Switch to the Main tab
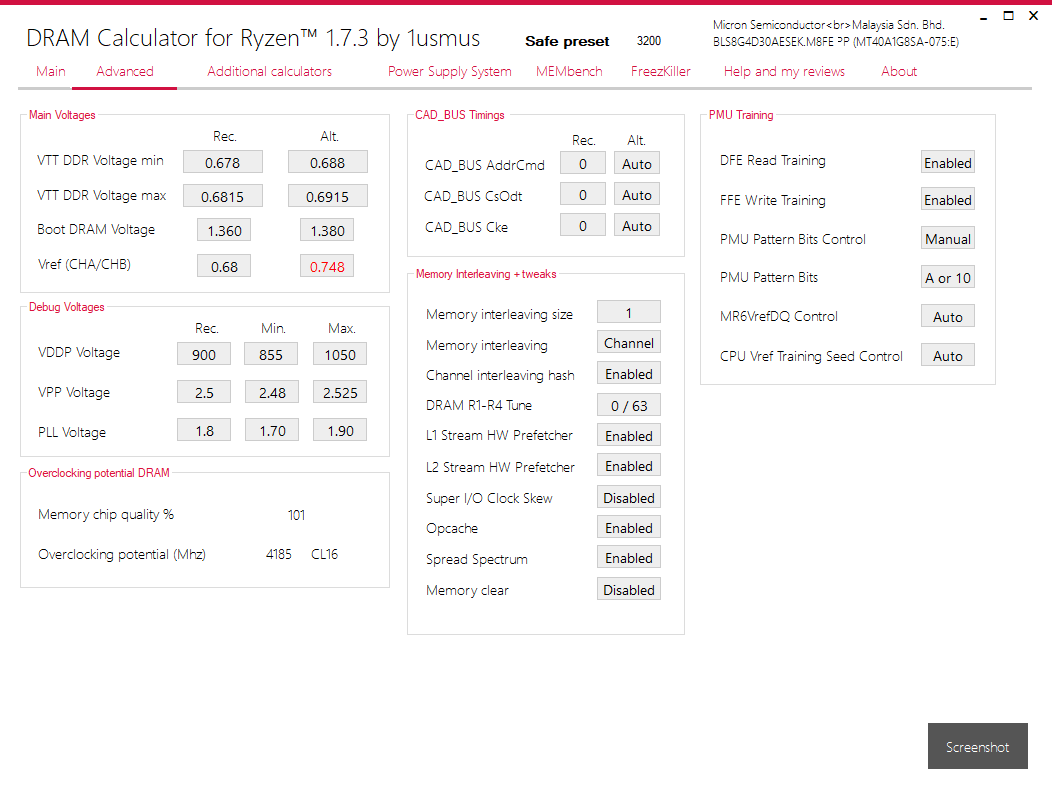This screenshot has width=1052, height=791. (x=51, y=71)
